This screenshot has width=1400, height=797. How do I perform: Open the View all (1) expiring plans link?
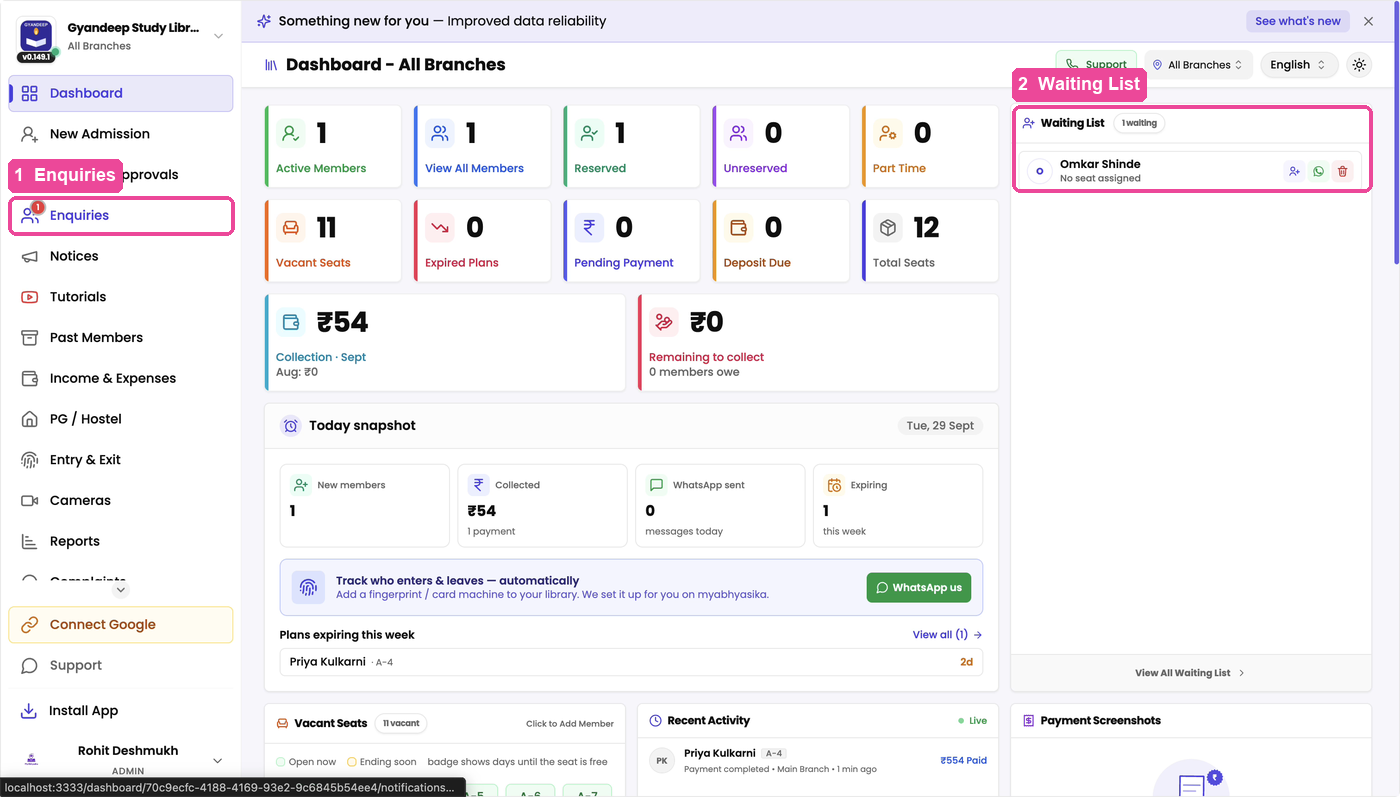(x=947, y=635)
